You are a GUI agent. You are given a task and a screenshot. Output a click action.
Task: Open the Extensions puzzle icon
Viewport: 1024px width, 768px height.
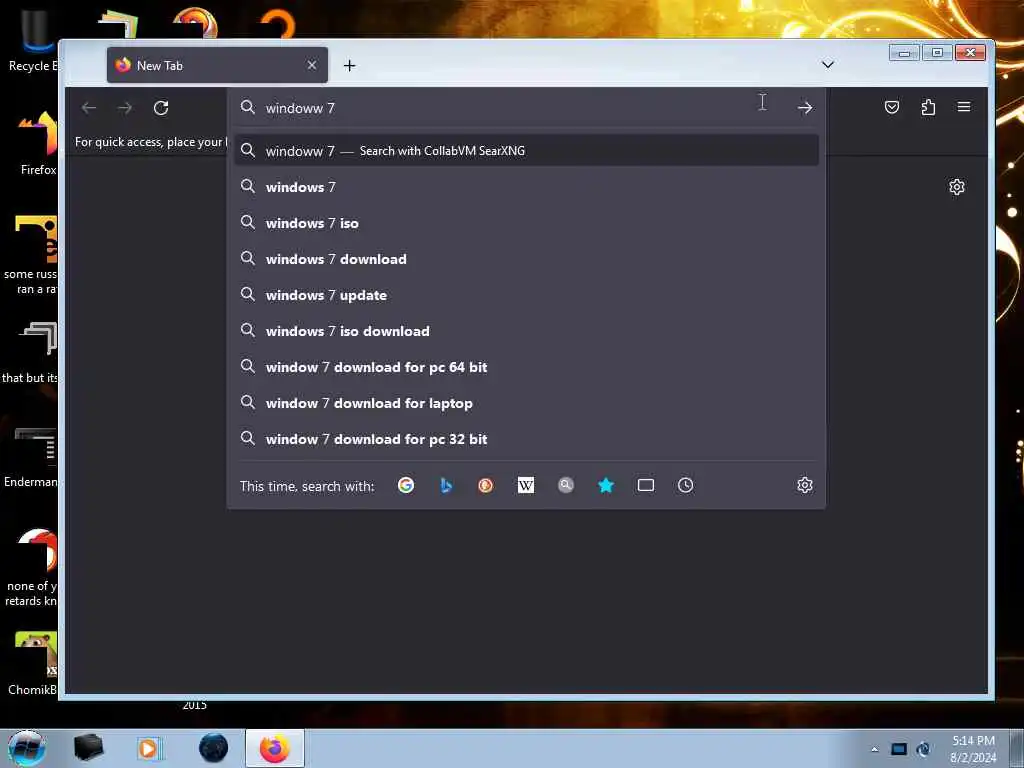[x=928, y=107]
